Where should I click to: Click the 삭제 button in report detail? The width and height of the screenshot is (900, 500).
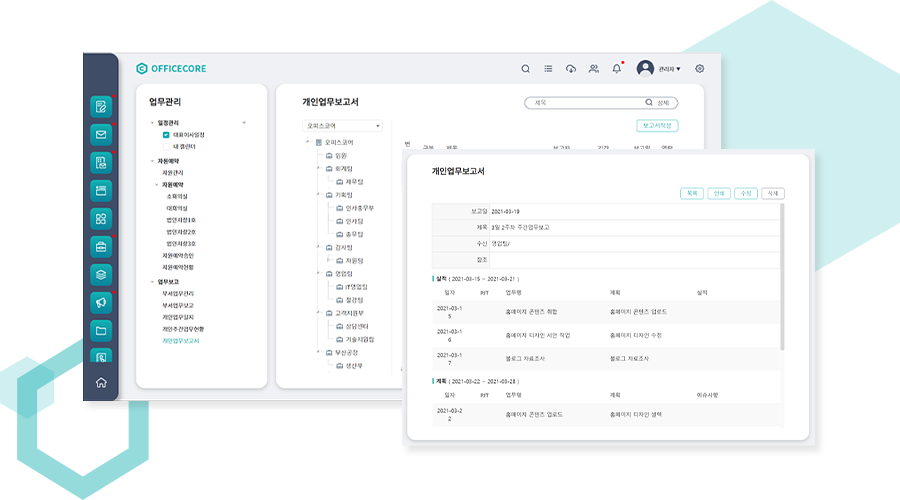click(772, 193)
